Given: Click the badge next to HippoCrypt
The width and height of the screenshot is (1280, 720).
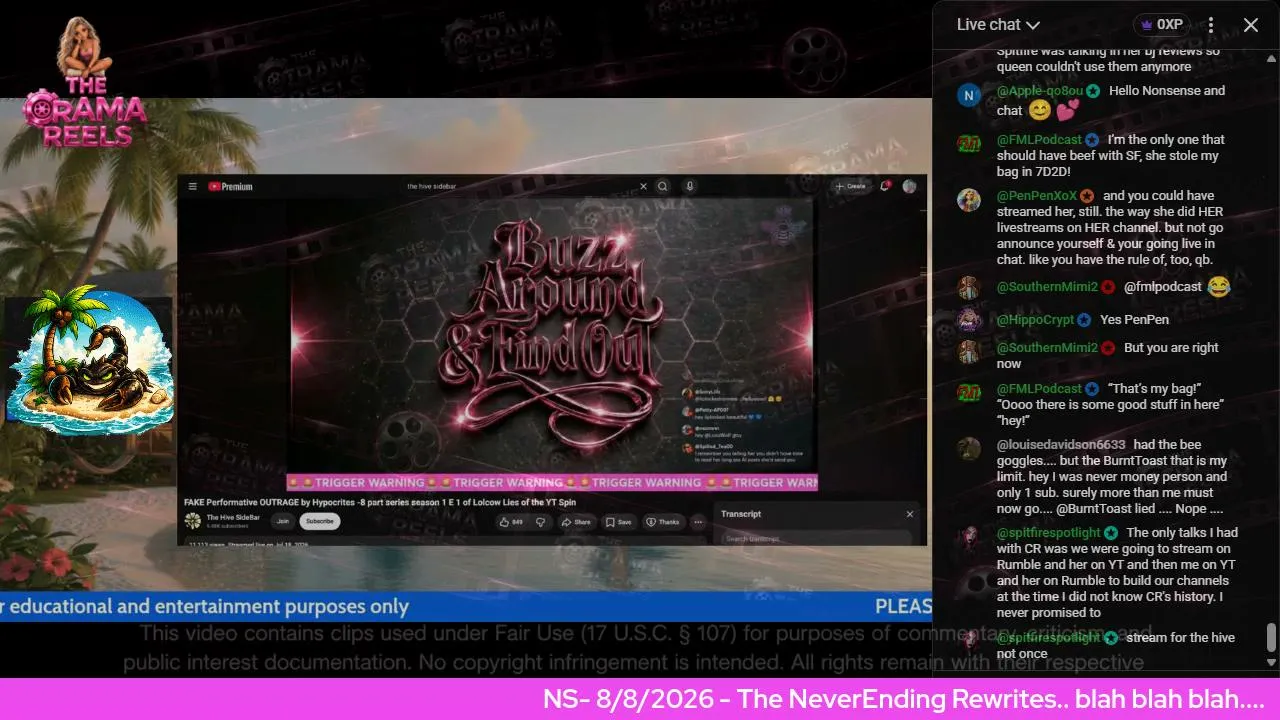Looking at the screenshot, I should point(1084,320).
